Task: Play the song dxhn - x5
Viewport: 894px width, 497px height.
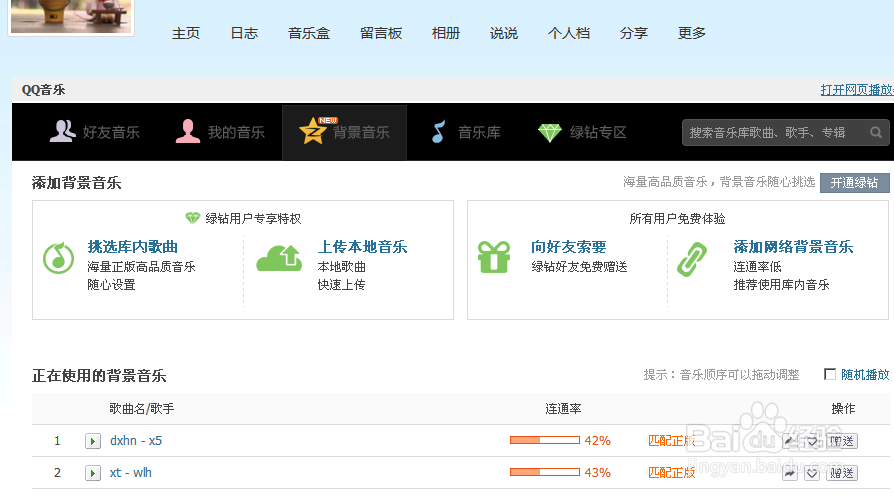Action: click(93, 441)
